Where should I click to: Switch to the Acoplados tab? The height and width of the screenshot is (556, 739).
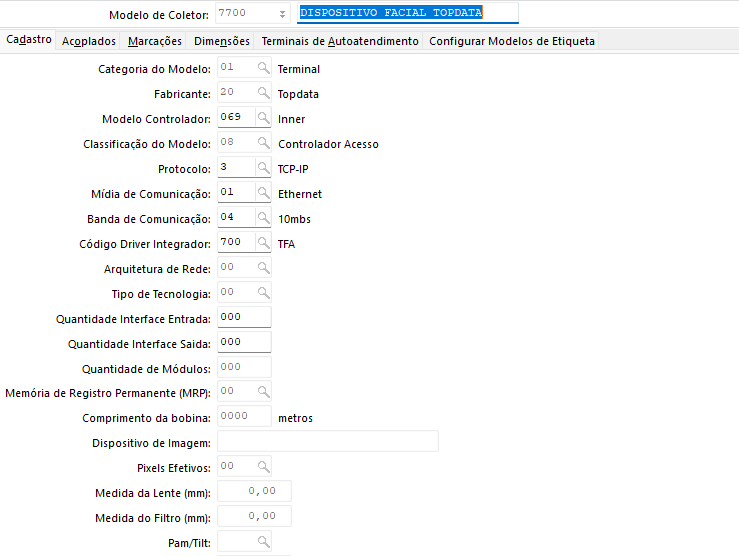88,41
